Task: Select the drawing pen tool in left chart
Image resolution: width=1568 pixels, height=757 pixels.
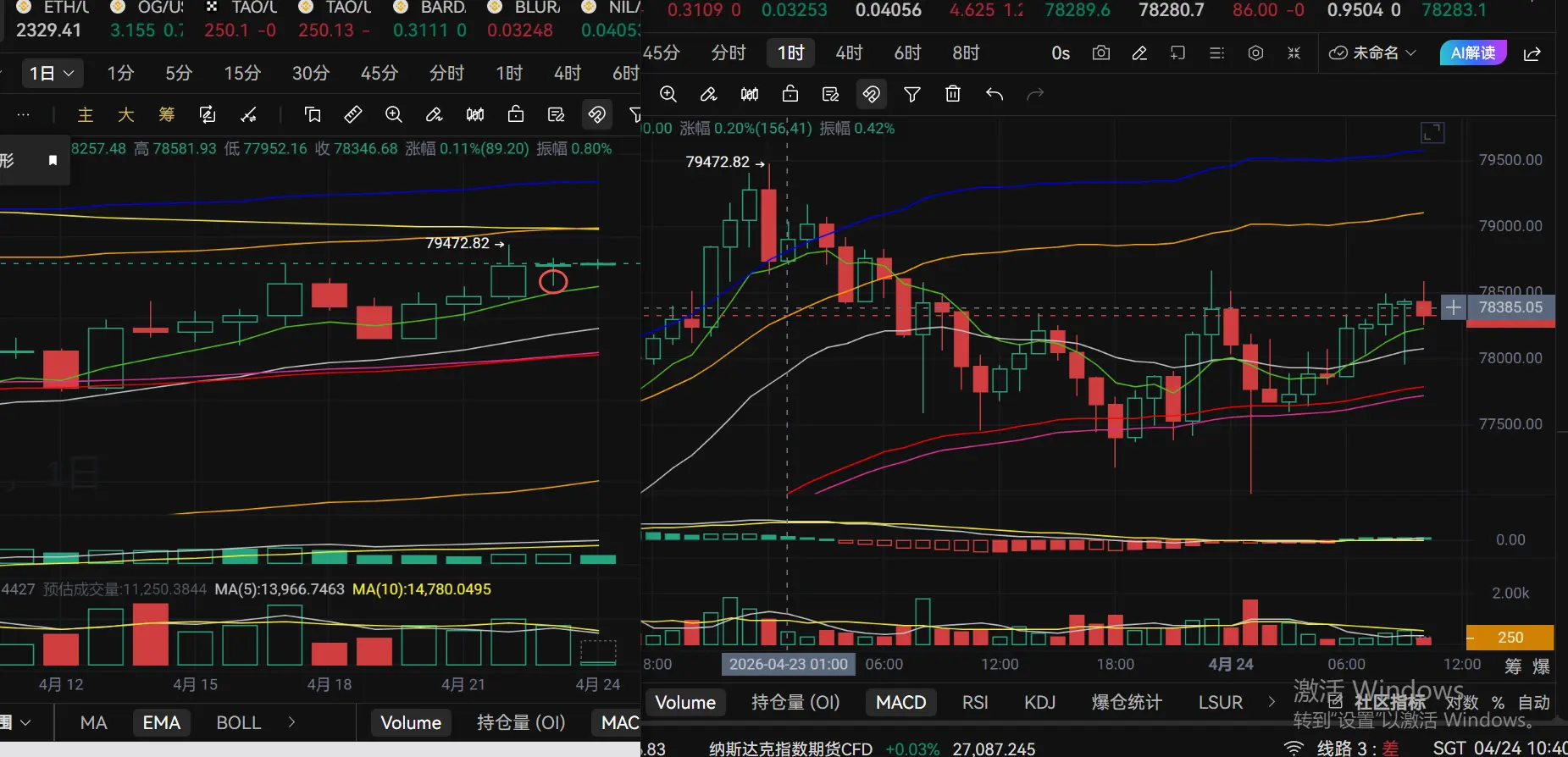Action: click(435, 114)
